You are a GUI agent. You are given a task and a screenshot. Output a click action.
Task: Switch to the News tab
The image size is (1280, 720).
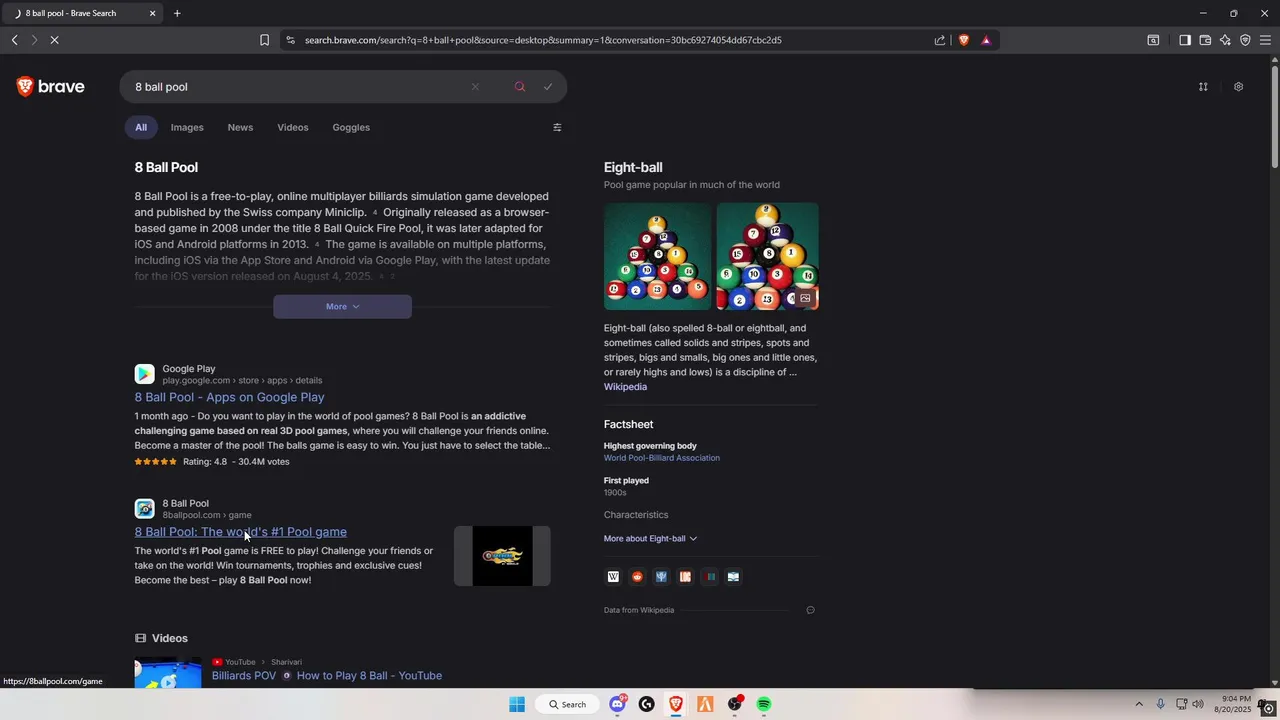point(240,127)
